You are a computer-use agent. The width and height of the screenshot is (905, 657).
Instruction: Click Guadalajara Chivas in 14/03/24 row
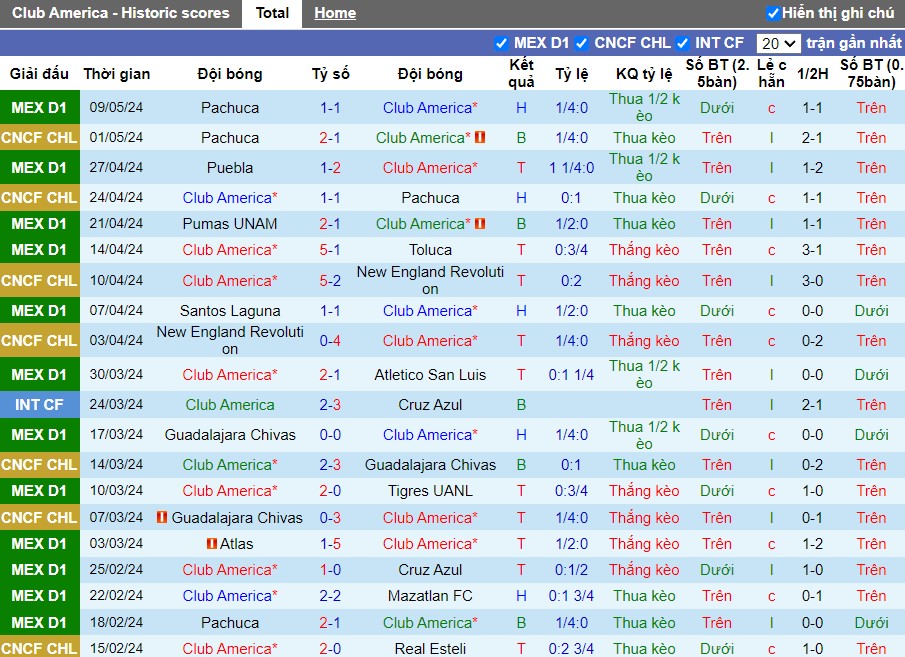click(430, 465)
